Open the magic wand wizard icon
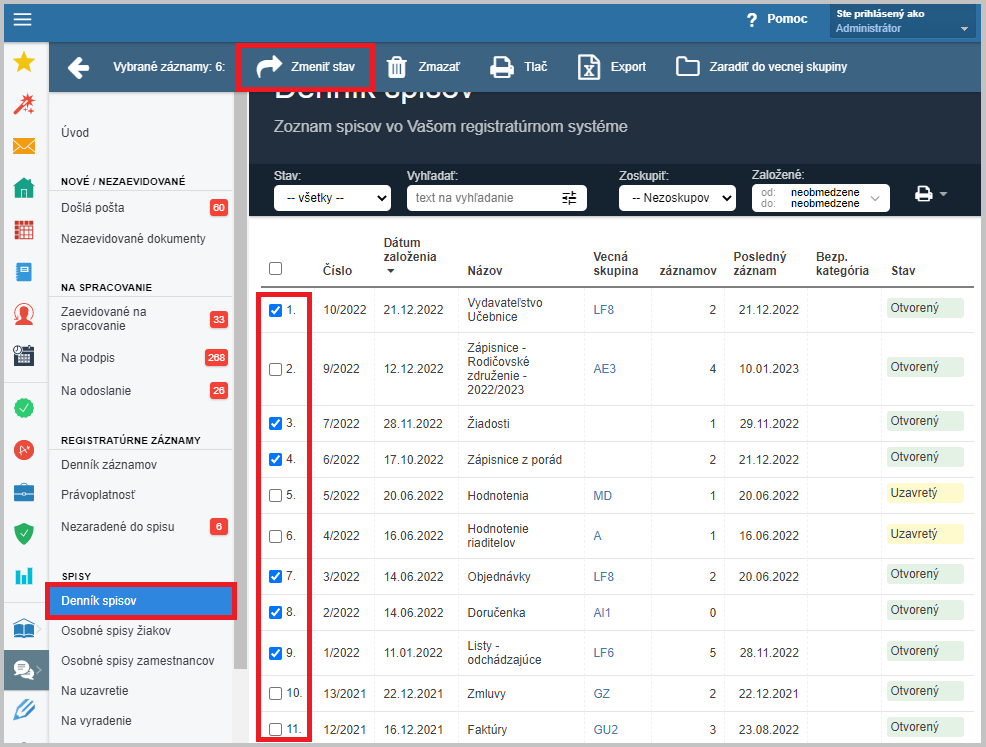986x747 pixels. pos(24,104)
